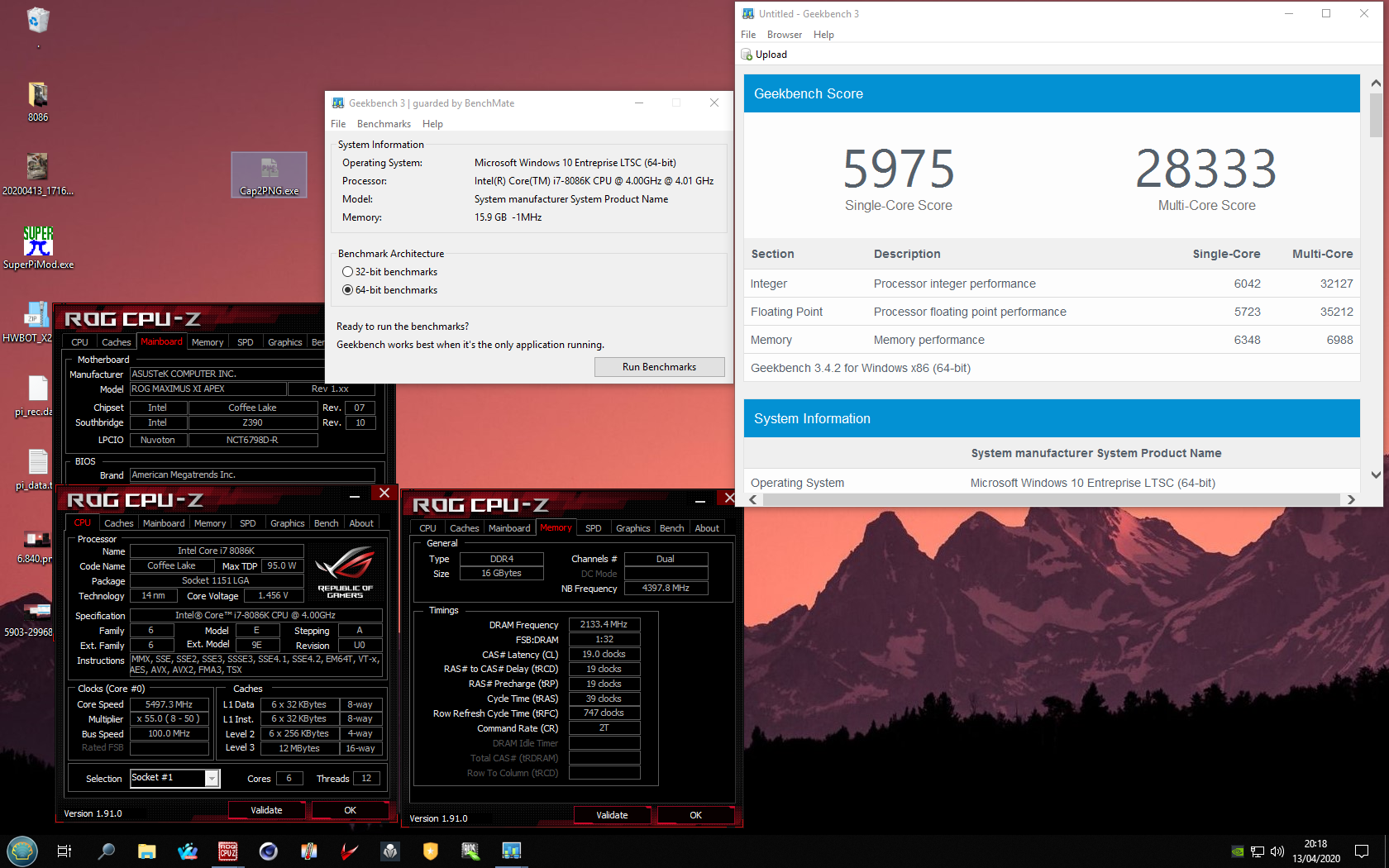The width and height of the screenshot is (1389, 868).
Task: Select the pi_rec.dat file icon
Action: [x=34, y=396]
